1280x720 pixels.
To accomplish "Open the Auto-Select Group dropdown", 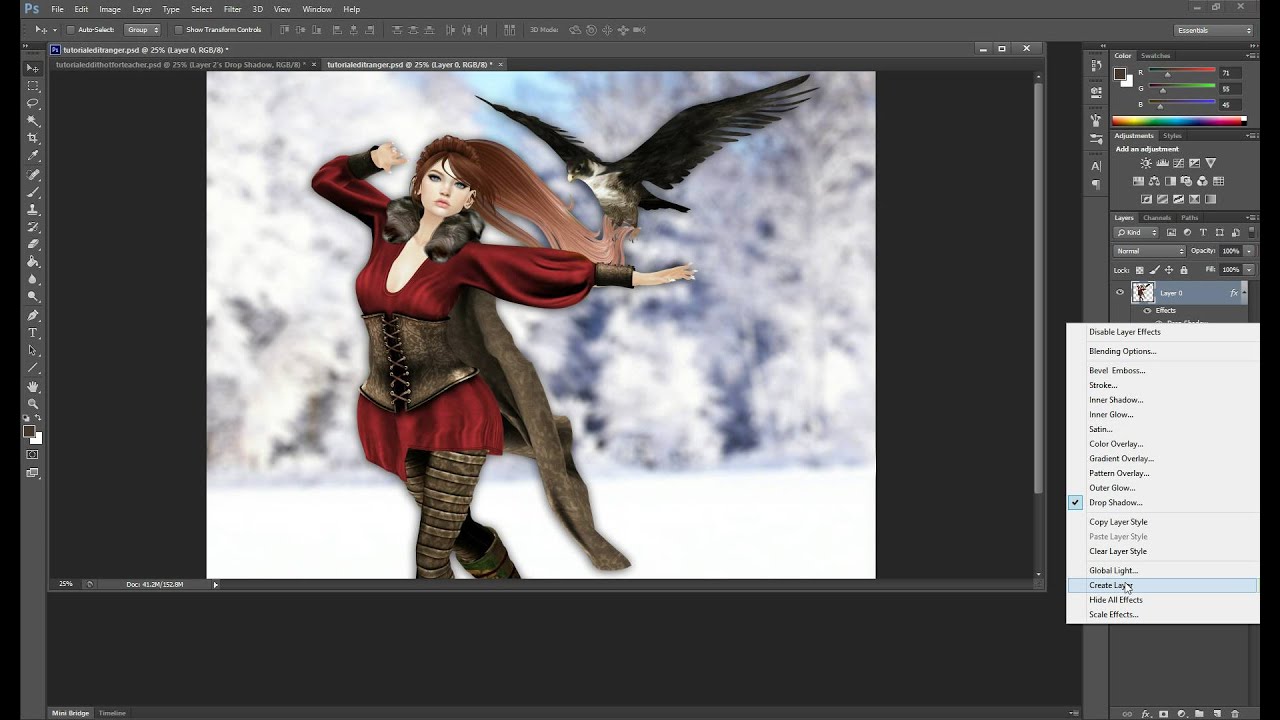I will (142, 30).
